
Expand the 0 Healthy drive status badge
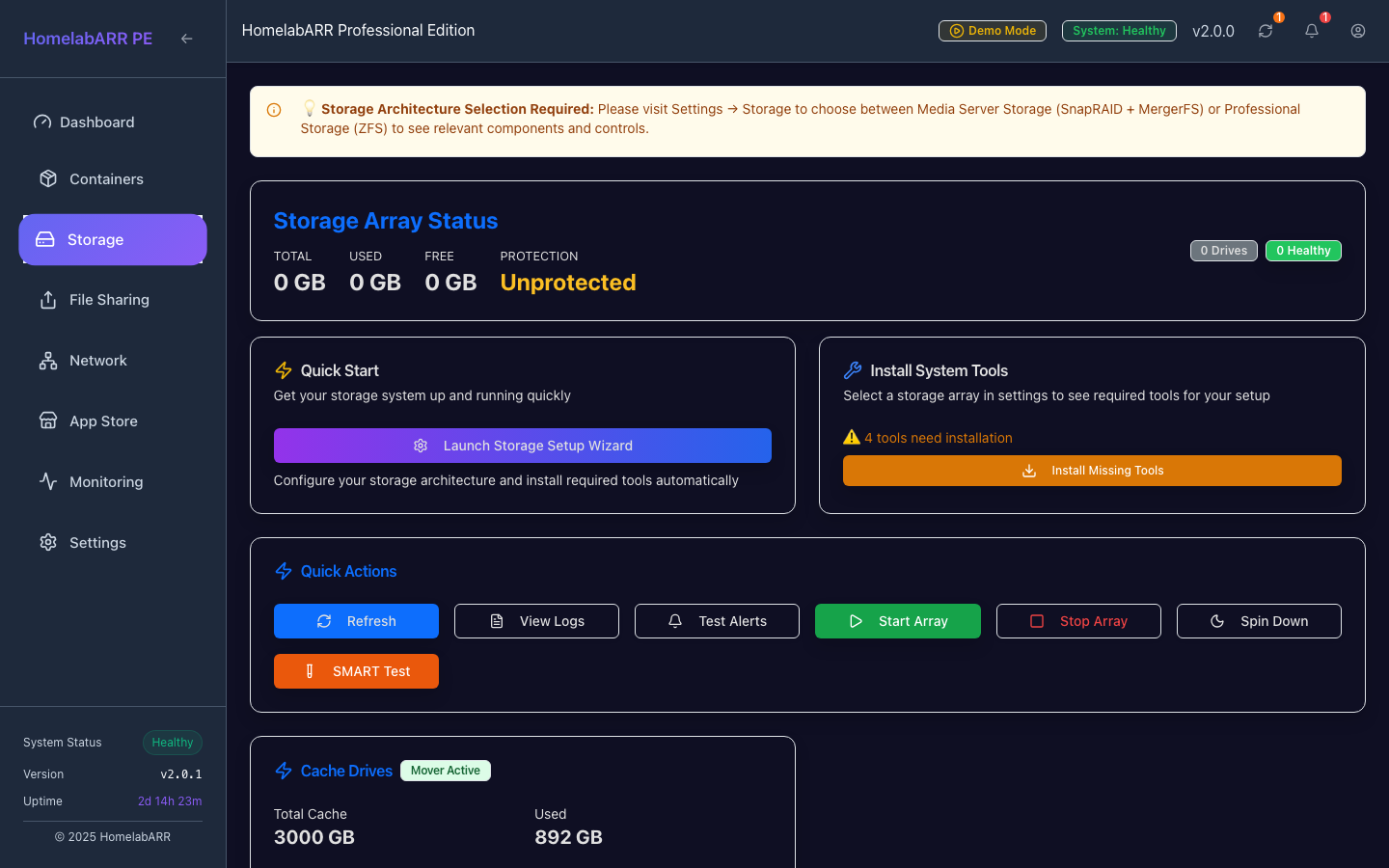pos(1303,250)
